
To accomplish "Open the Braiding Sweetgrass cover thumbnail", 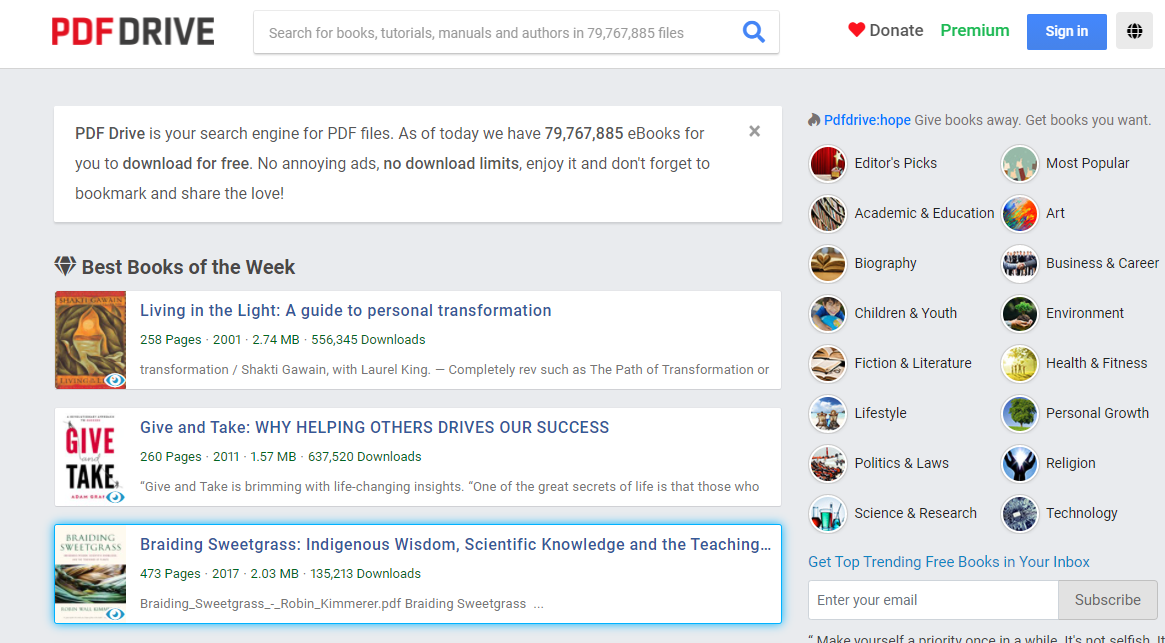I will [91, 574].
